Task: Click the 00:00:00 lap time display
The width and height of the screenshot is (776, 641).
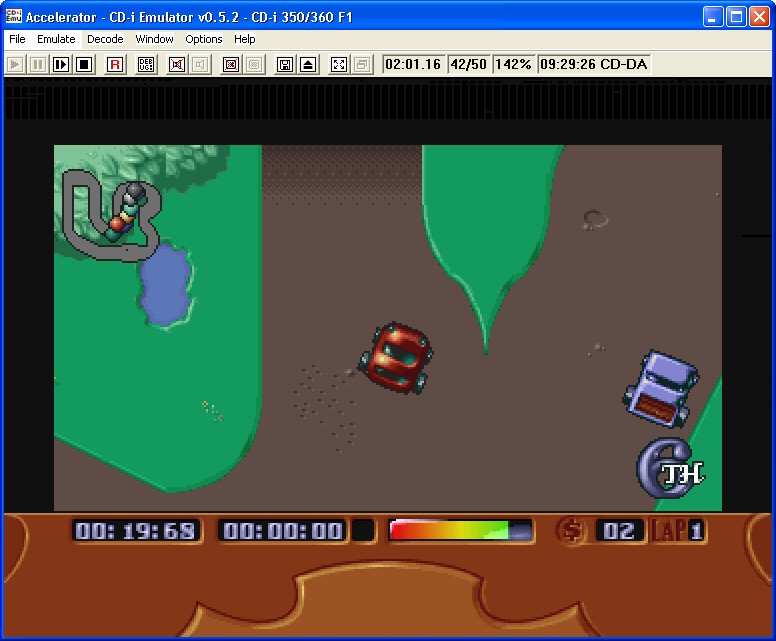Action: (x=283, y=531)
